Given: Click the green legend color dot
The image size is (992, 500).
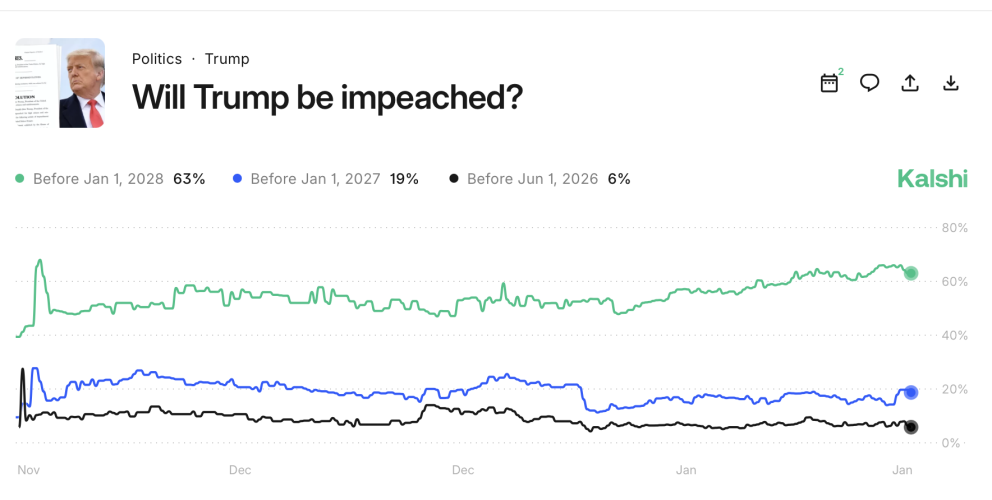Looking at the screenshot, I should [20, 179].
